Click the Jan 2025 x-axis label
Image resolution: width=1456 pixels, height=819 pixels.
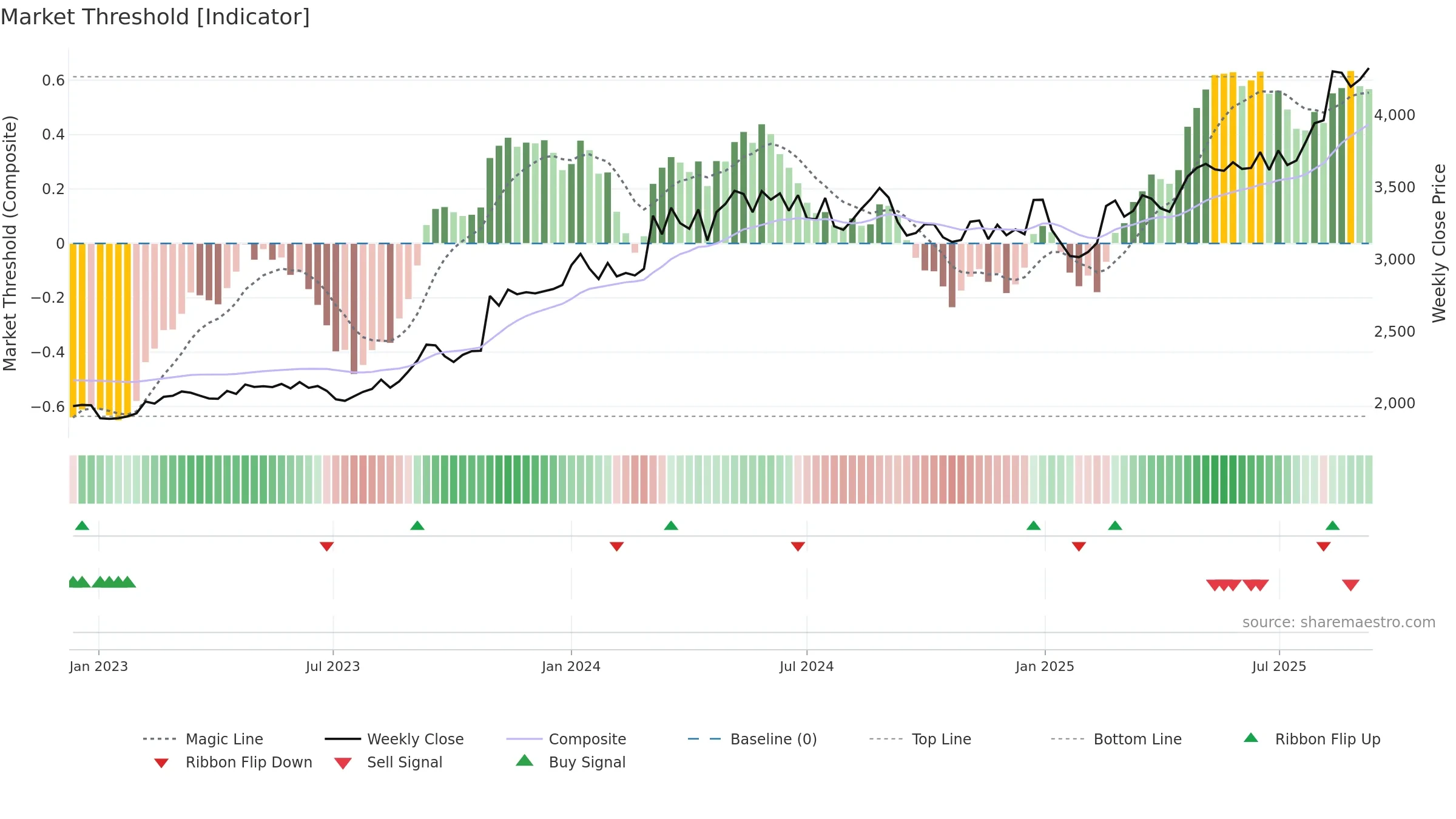1045,667
